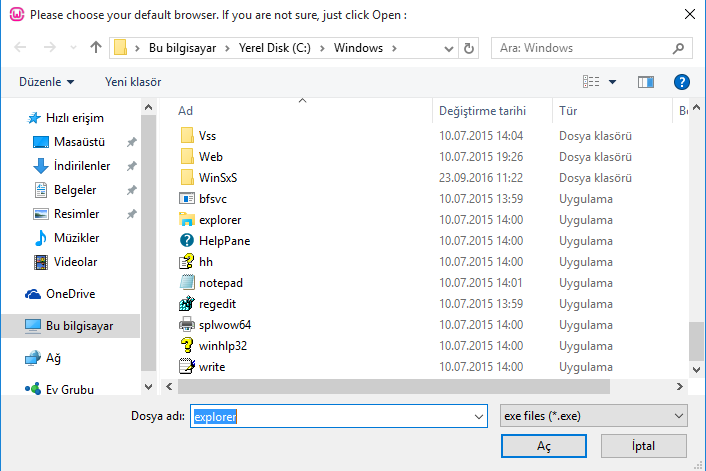Change view using the view icon
Screen dimensions: 706x471
click(591, 82)
